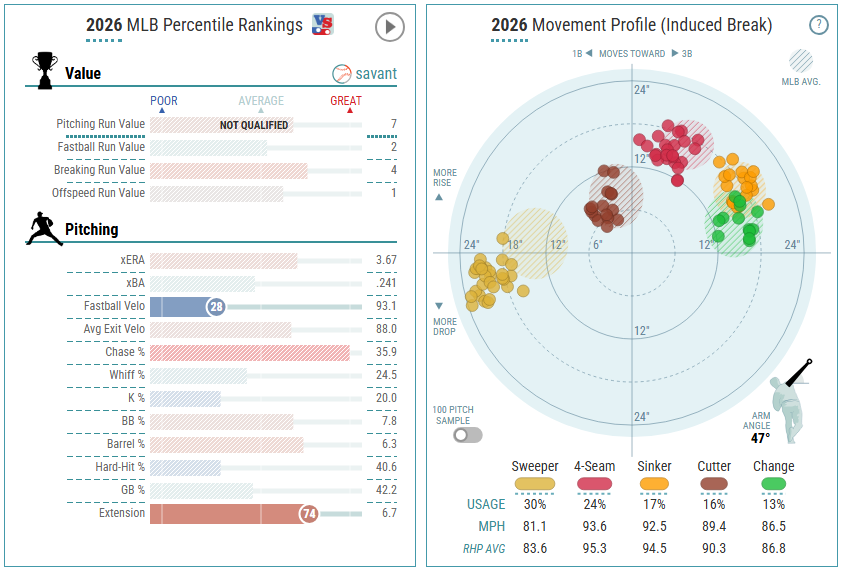Click the MLB AVG. hatched circle icon
Screen dimensions: 844x570
(x=801, y=61)
